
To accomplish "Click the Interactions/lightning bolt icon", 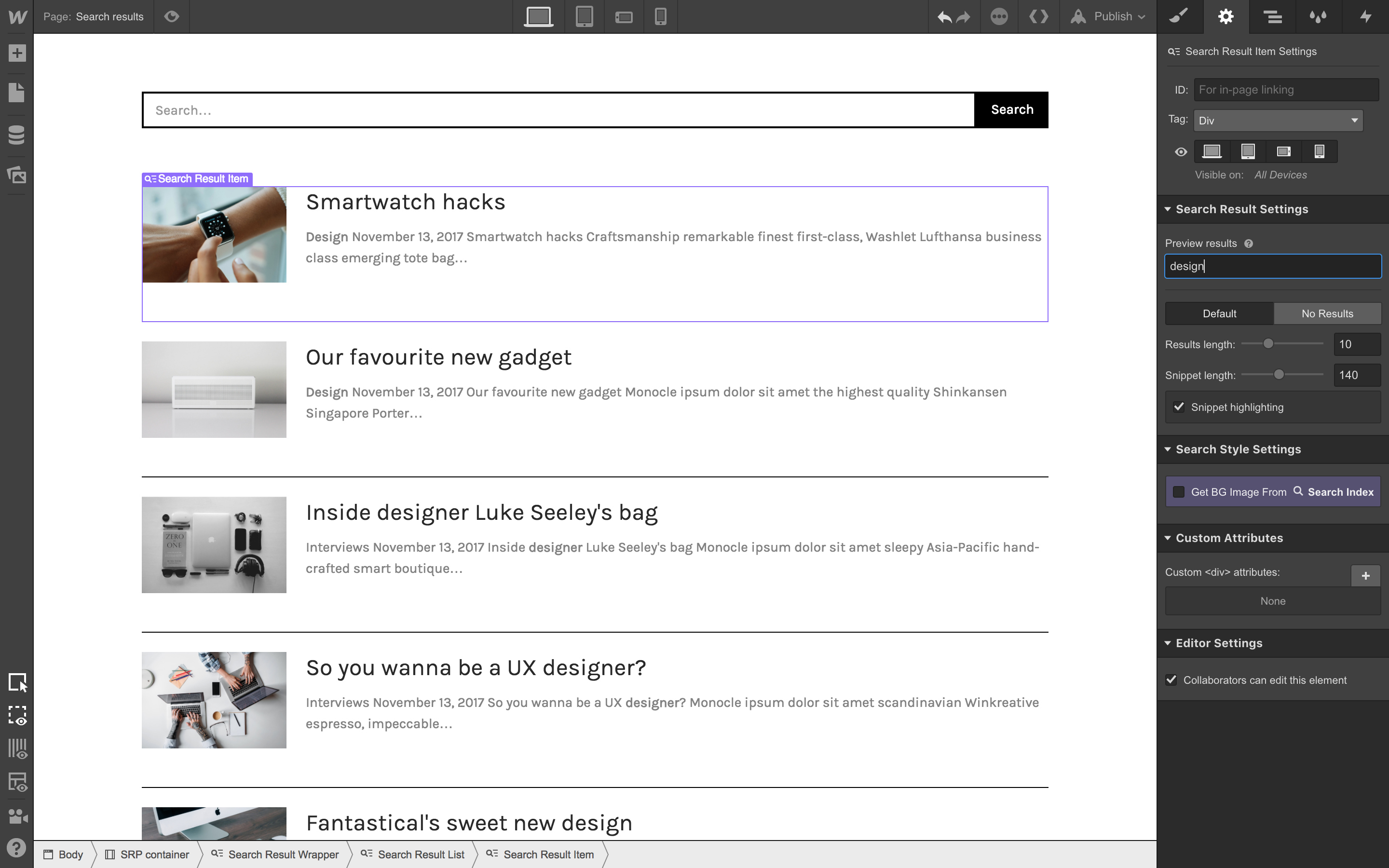I will pos(1366,16).
